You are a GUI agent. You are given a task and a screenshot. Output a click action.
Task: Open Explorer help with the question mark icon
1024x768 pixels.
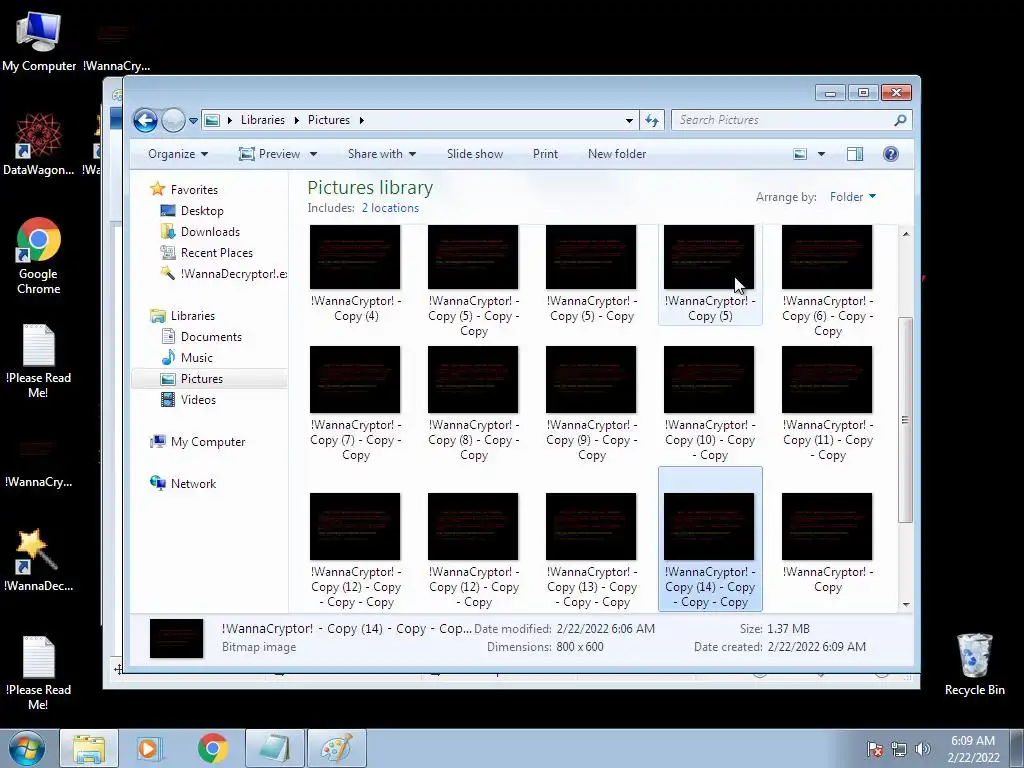click(890, 154)
